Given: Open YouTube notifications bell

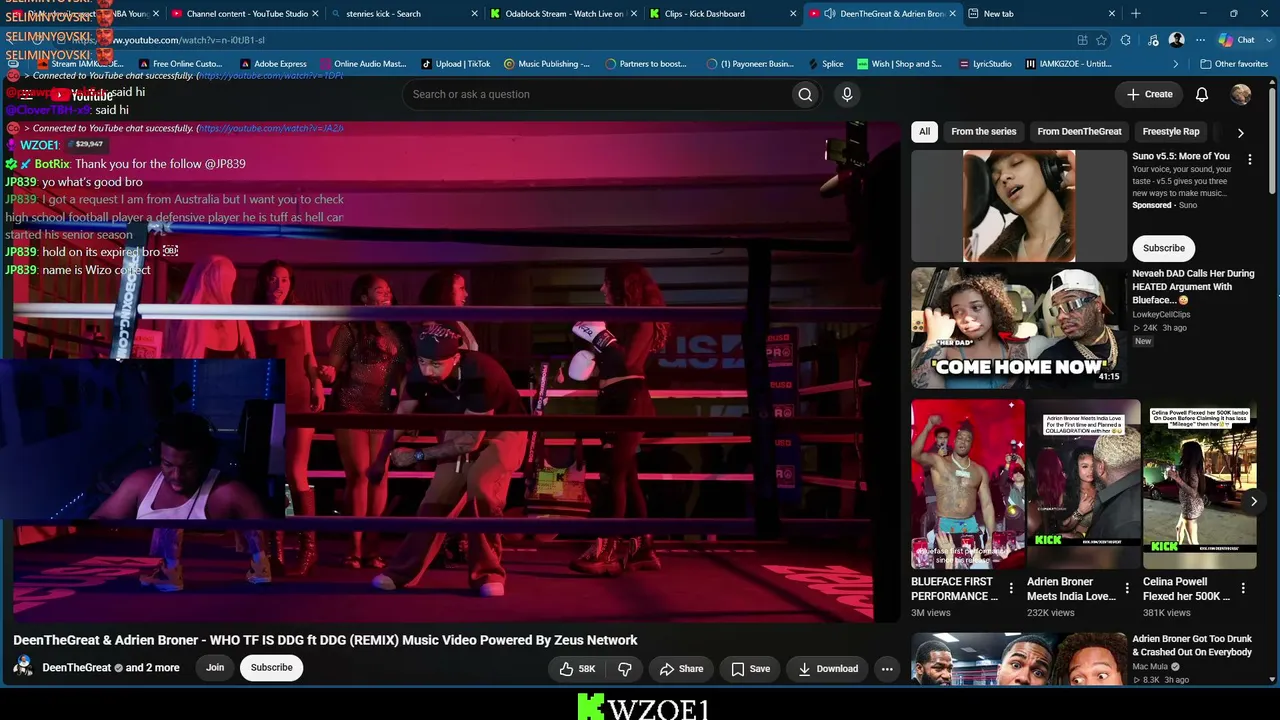Looking at the screenshot, I should pyautogui.click(x=1202, y=94).
